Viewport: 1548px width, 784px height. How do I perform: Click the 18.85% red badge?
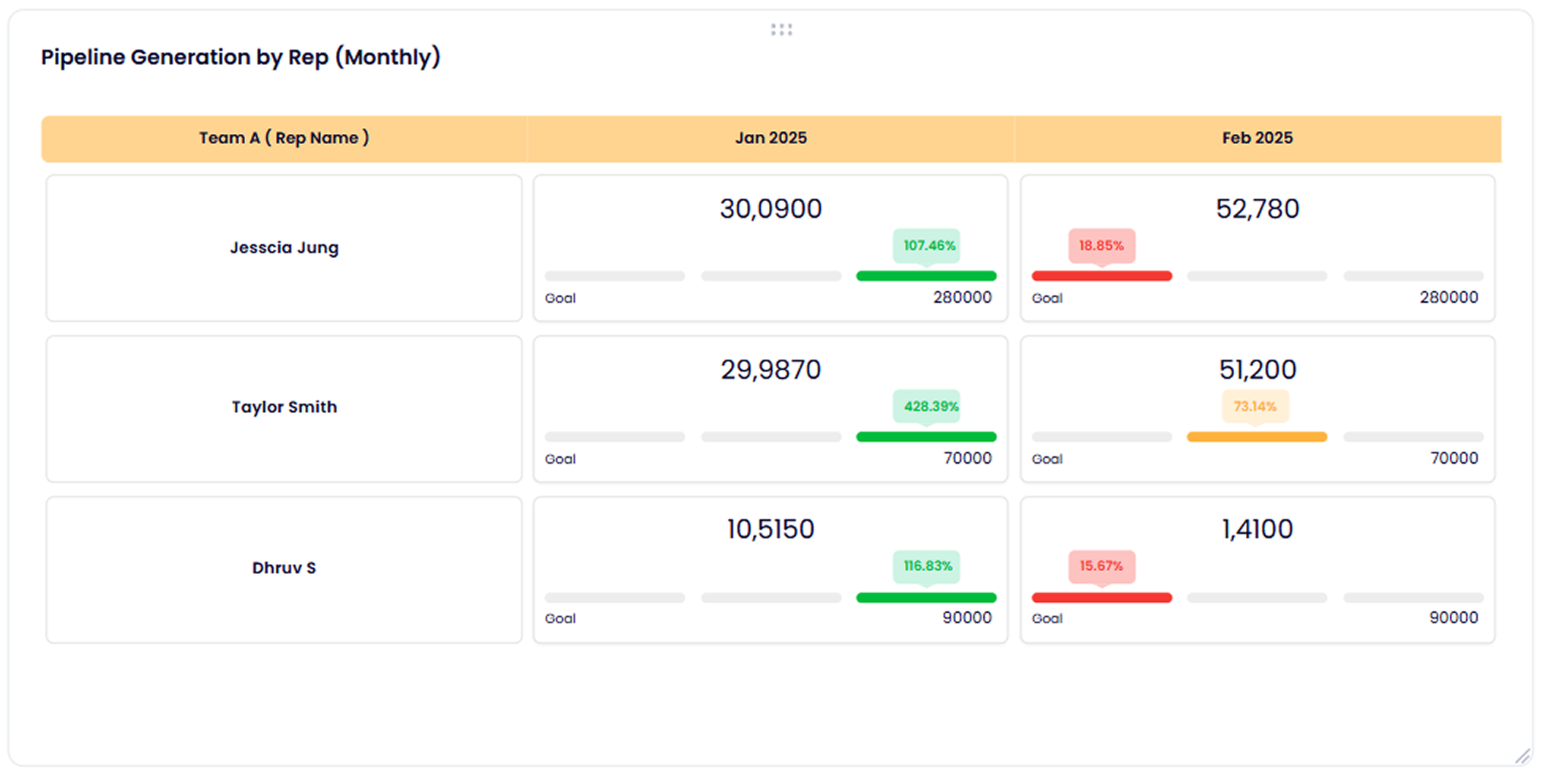tap(1102, 246)
